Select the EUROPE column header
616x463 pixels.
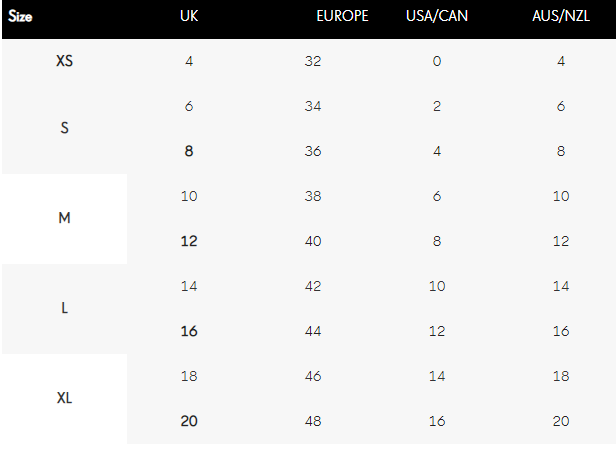pyautogui.click(x=342, y=16)
